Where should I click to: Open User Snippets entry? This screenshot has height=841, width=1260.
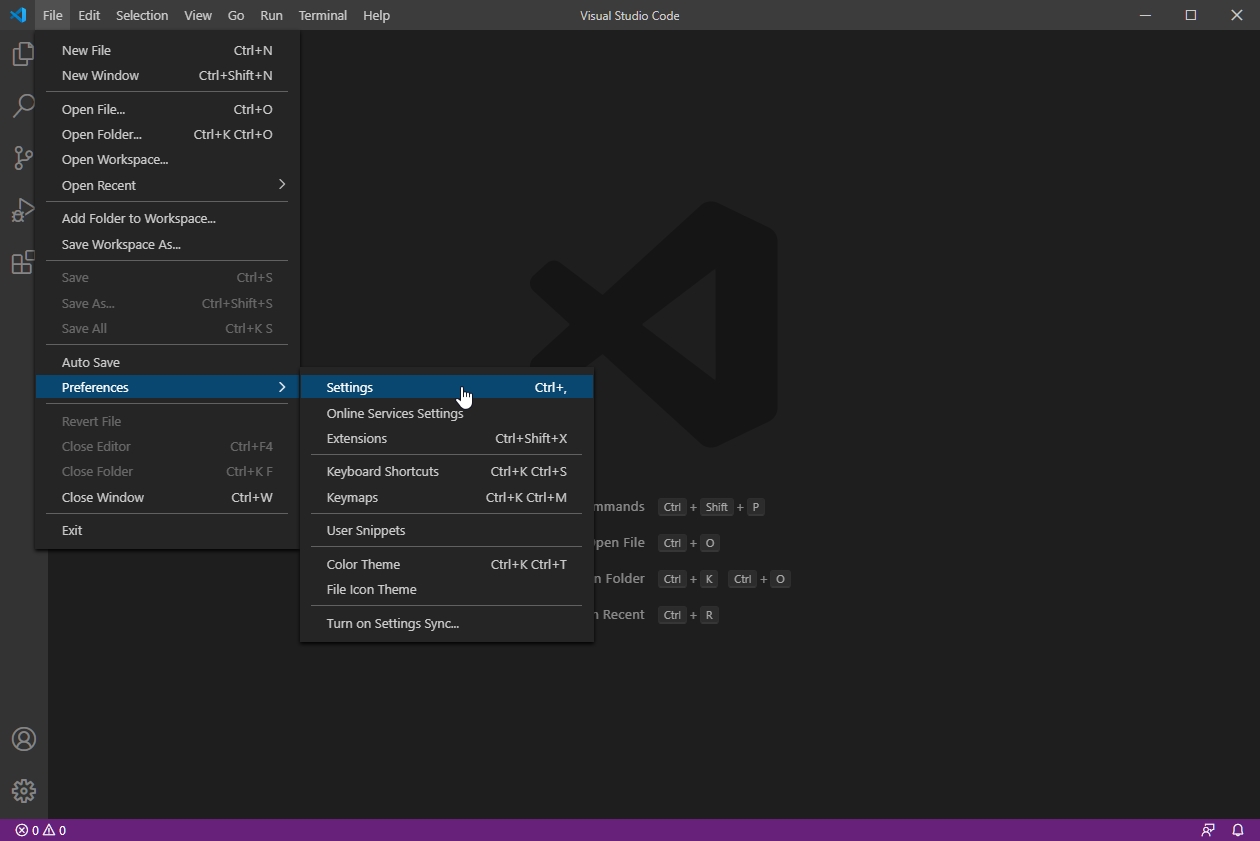447,530
